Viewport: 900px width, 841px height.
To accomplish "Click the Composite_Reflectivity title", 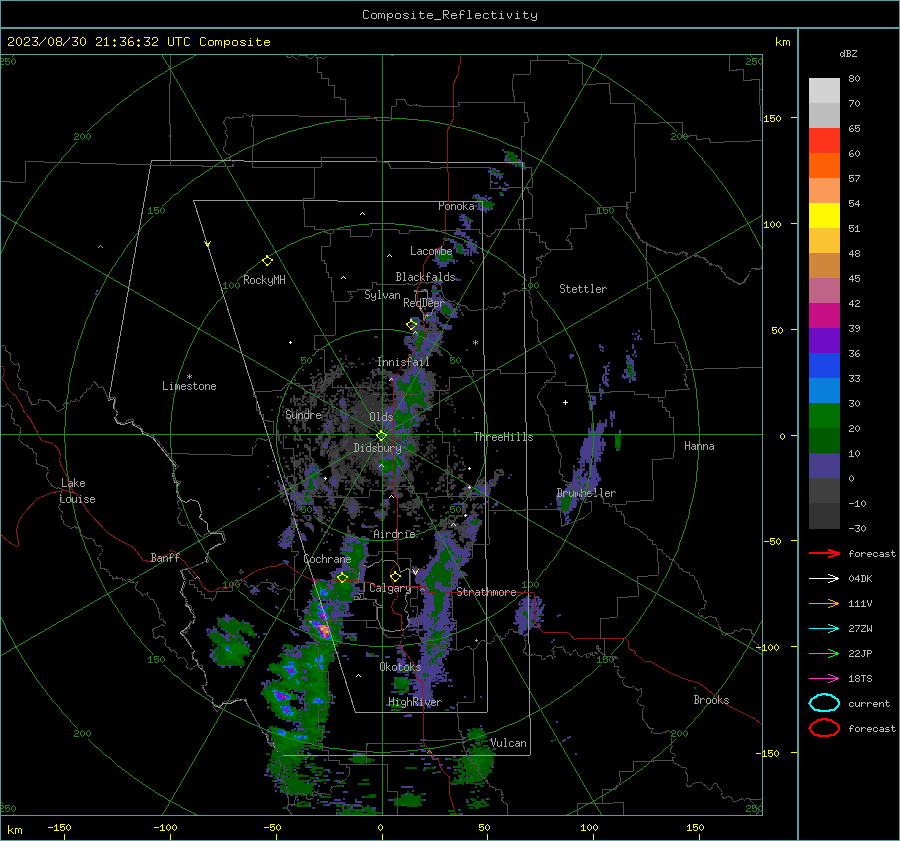I will [x=450, y=15].
